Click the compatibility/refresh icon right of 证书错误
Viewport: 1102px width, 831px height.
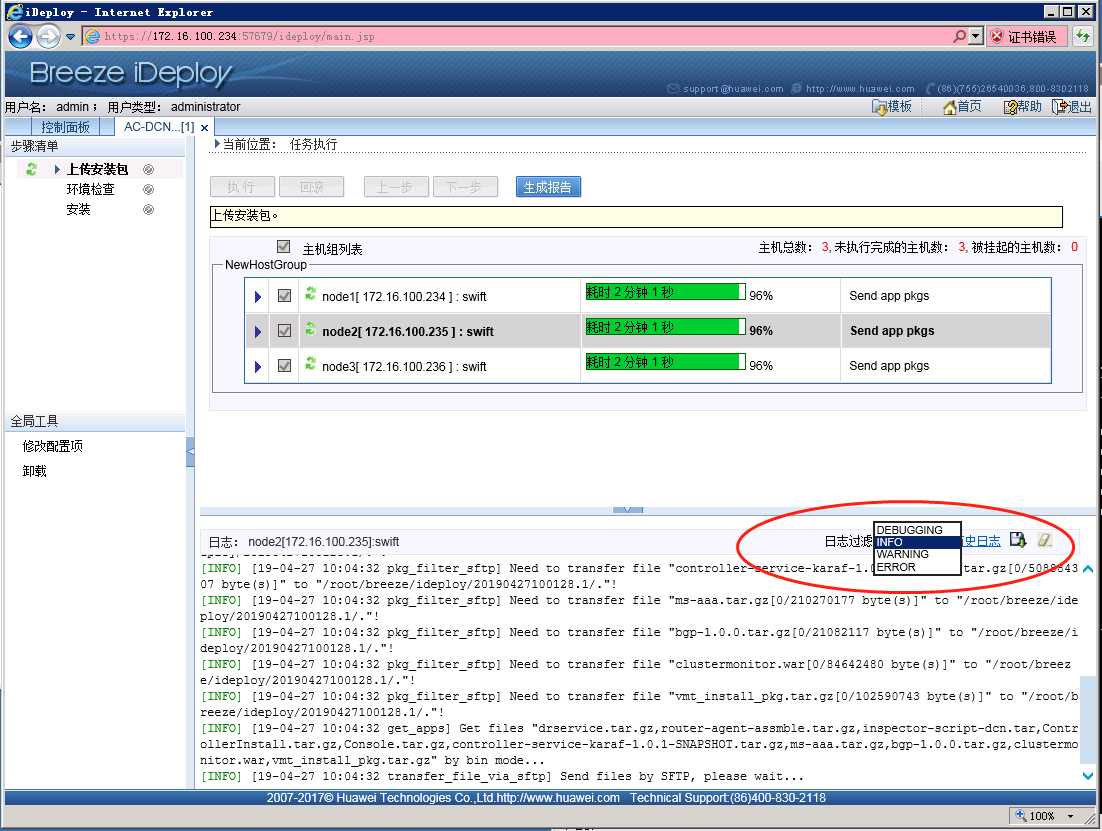[1083, 36]
